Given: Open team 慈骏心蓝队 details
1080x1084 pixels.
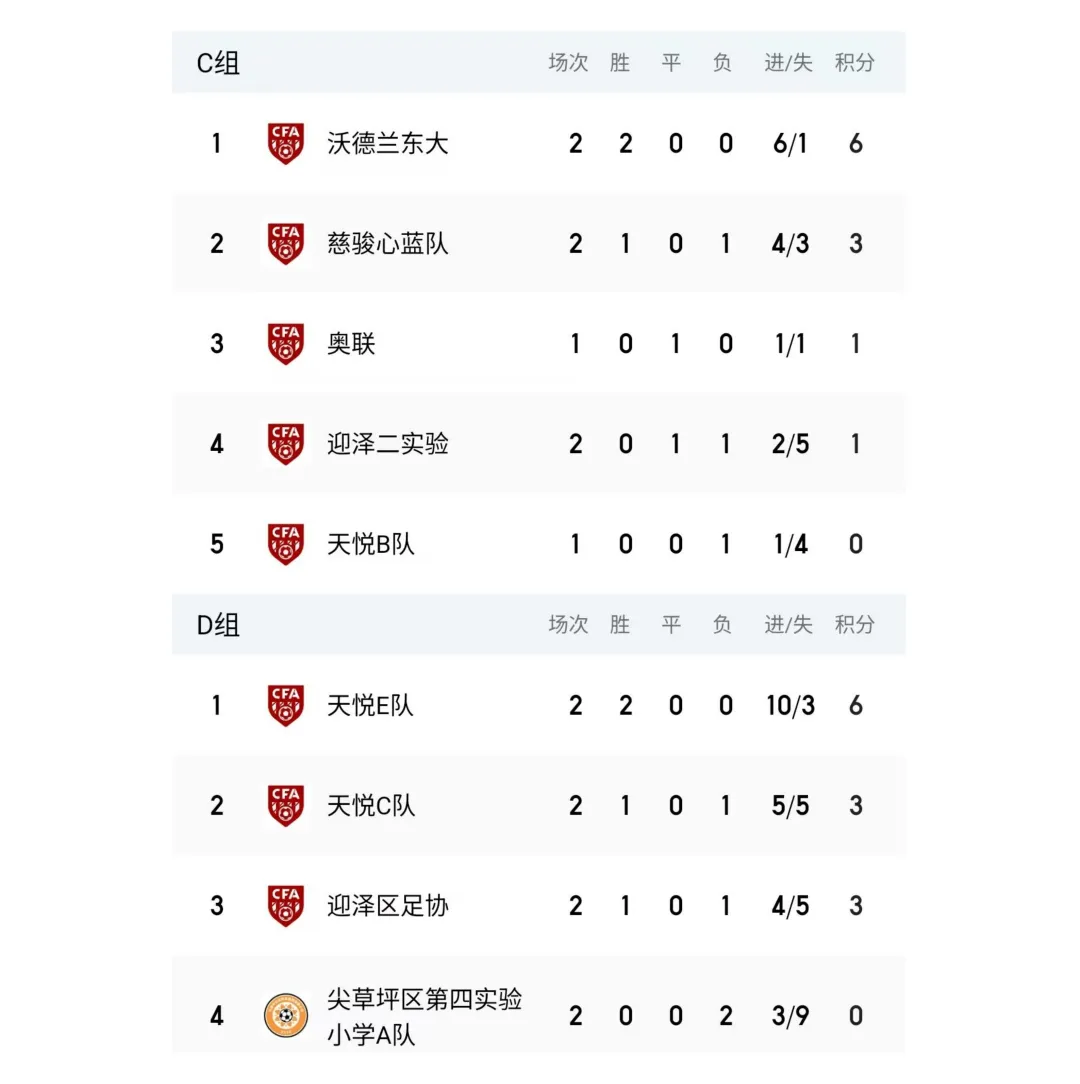Looking at the screenshot, I should coord(388,244).
